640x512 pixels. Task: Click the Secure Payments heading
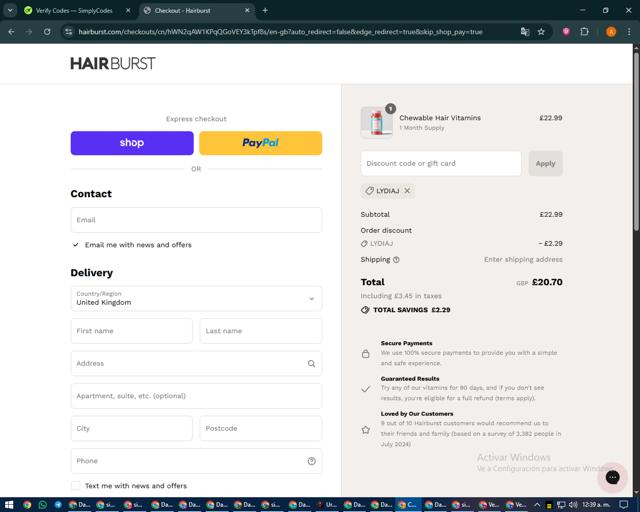pyautogui.click(x=406, y=343)
